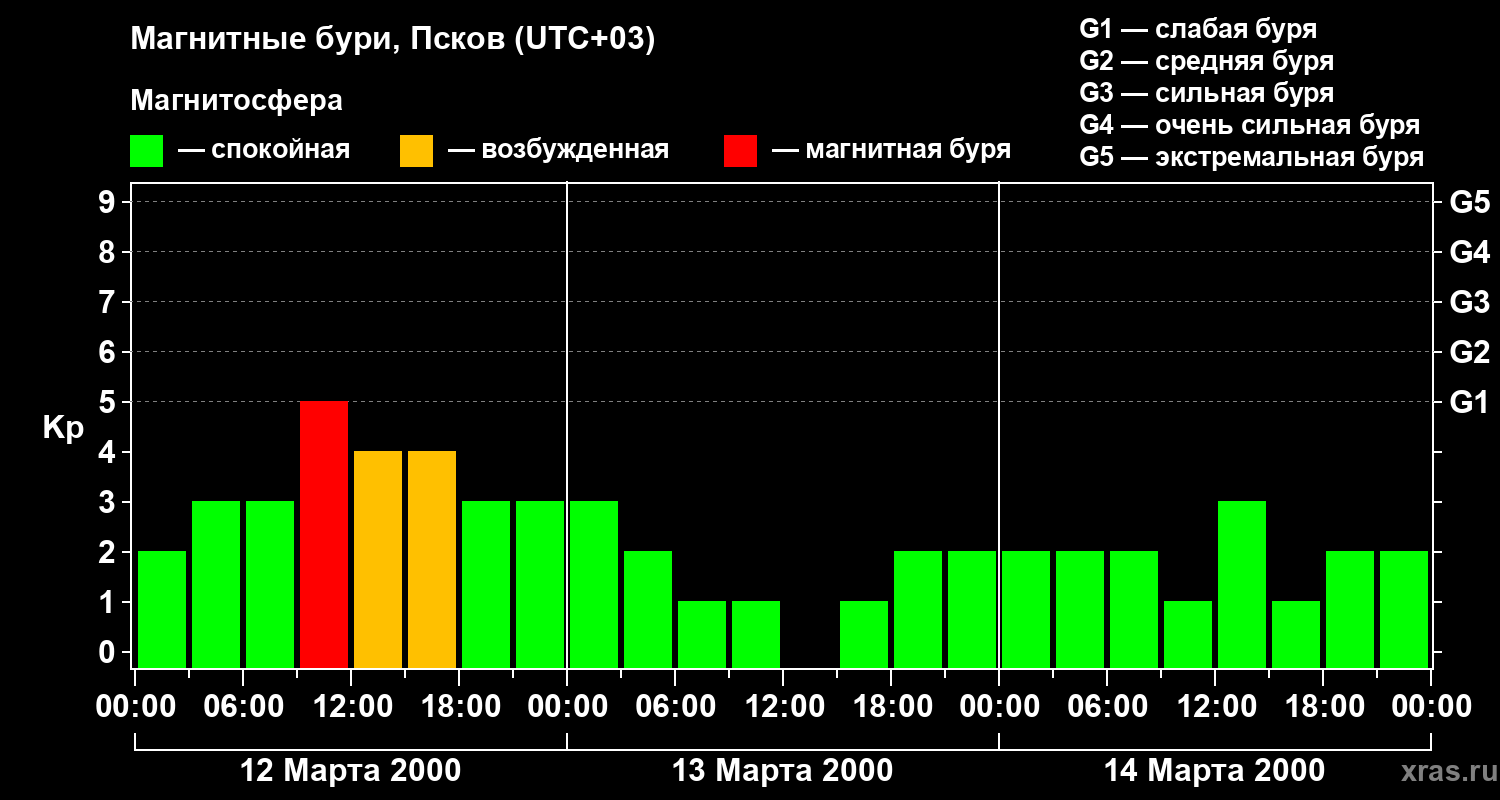This screenshot has width=1500, height=800.
Task: Select the '14 Марта 2000' date label
Action: 1214,771
